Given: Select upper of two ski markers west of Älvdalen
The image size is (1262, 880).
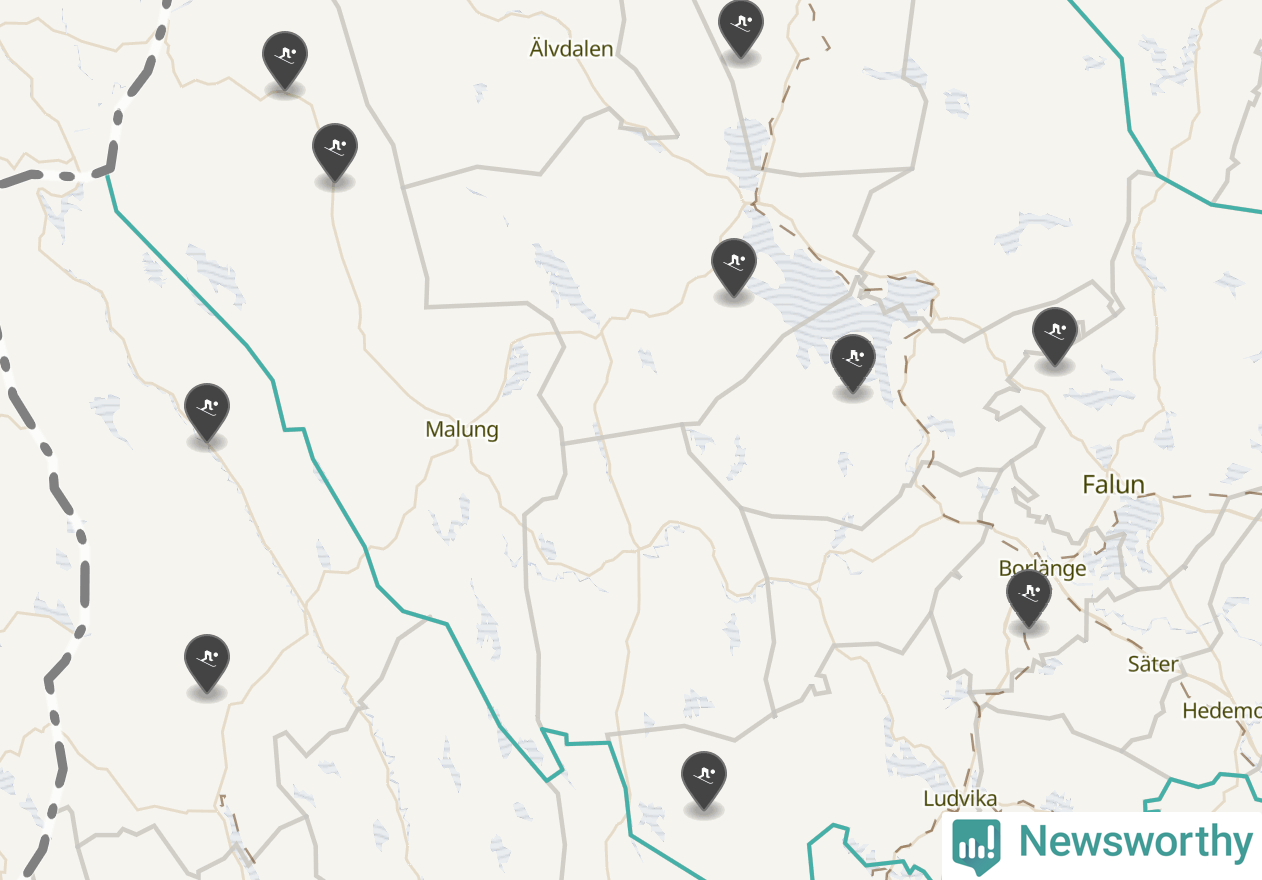Looking at the screenshot, I should pos(285,57).
